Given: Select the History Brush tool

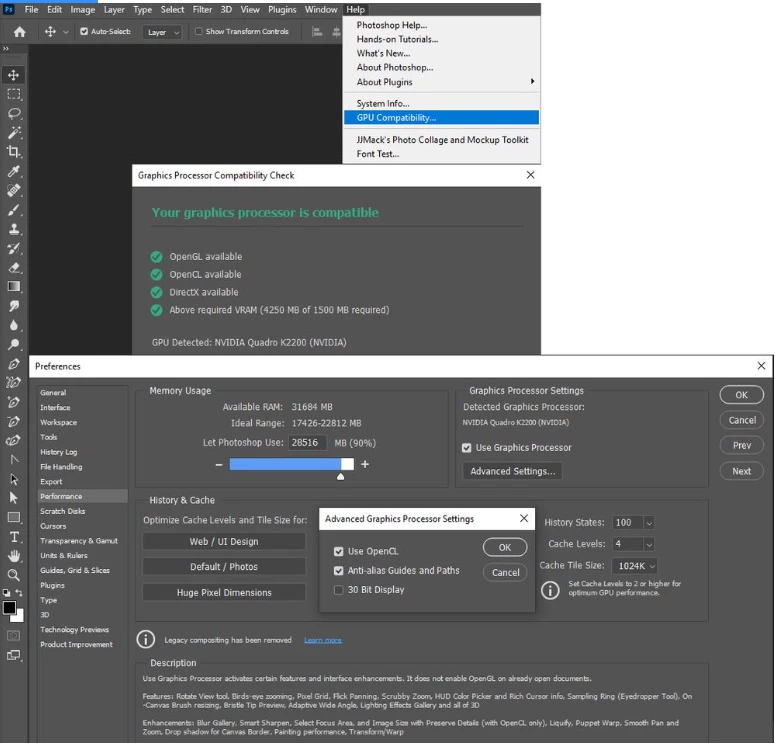Looking at the screenshot, I should 13,248.
